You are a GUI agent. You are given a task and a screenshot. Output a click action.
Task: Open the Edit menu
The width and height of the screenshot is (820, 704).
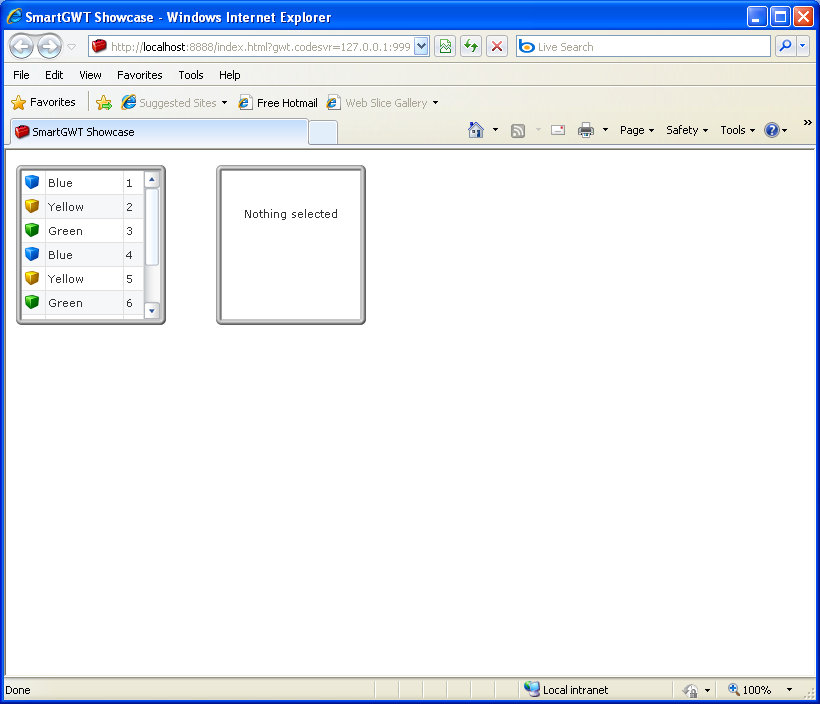pos(54,75)
